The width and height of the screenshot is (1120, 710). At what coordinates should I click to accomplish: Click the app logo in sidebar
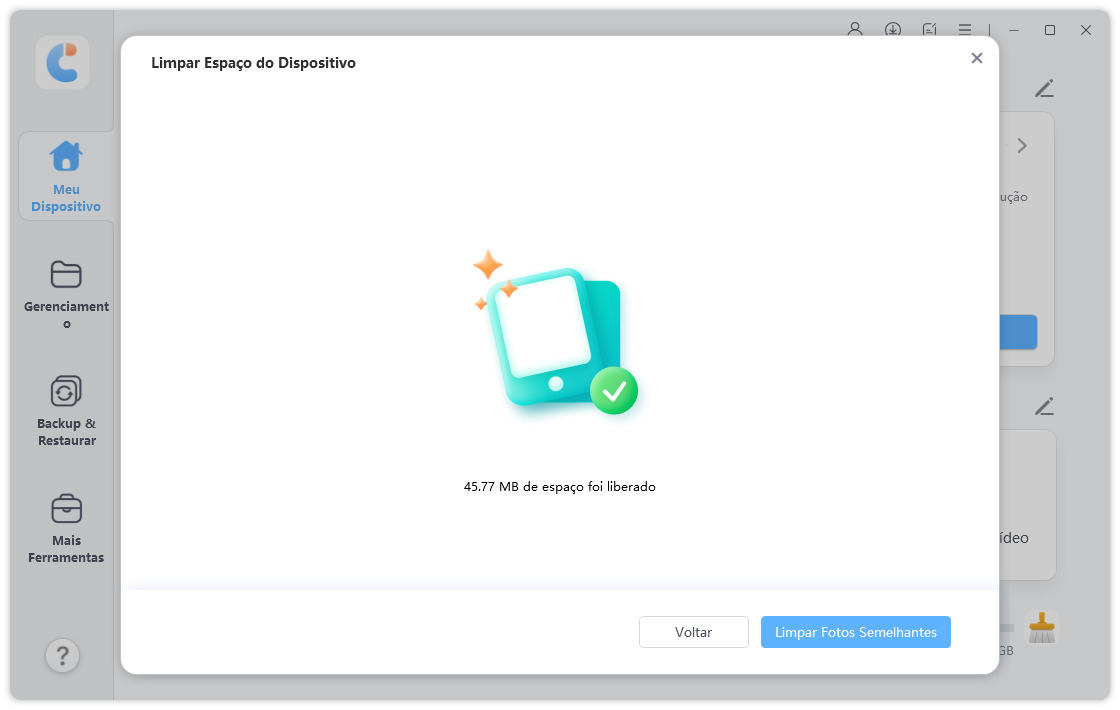click(62, 63)
